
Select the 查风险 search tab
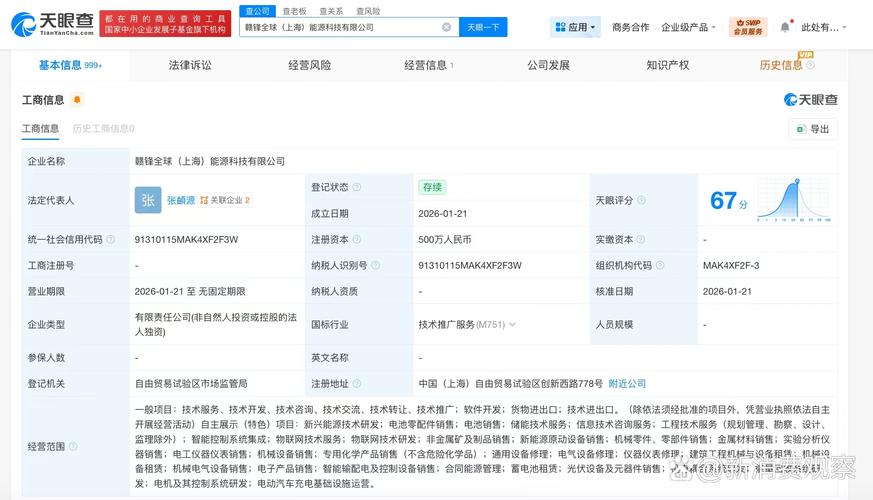tap(368, 11)
